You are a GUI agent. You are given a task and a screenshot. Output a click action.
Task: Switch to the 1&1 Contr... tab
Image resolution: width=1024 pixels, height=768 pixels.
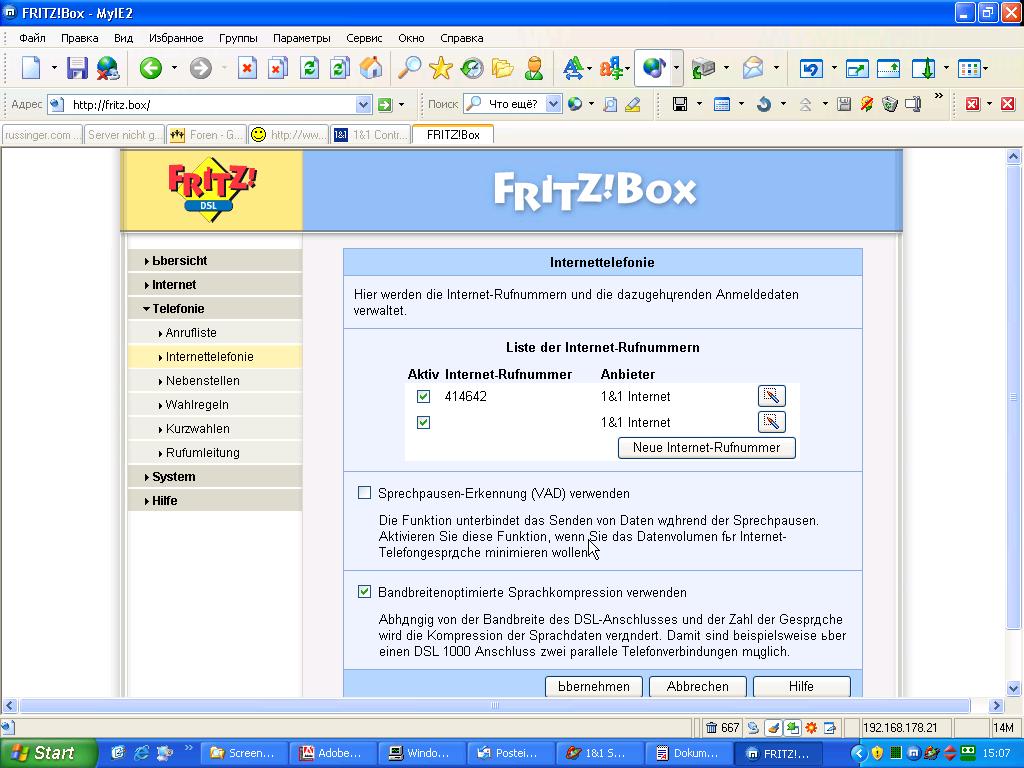pyautogui.click(x=371, y=135)
